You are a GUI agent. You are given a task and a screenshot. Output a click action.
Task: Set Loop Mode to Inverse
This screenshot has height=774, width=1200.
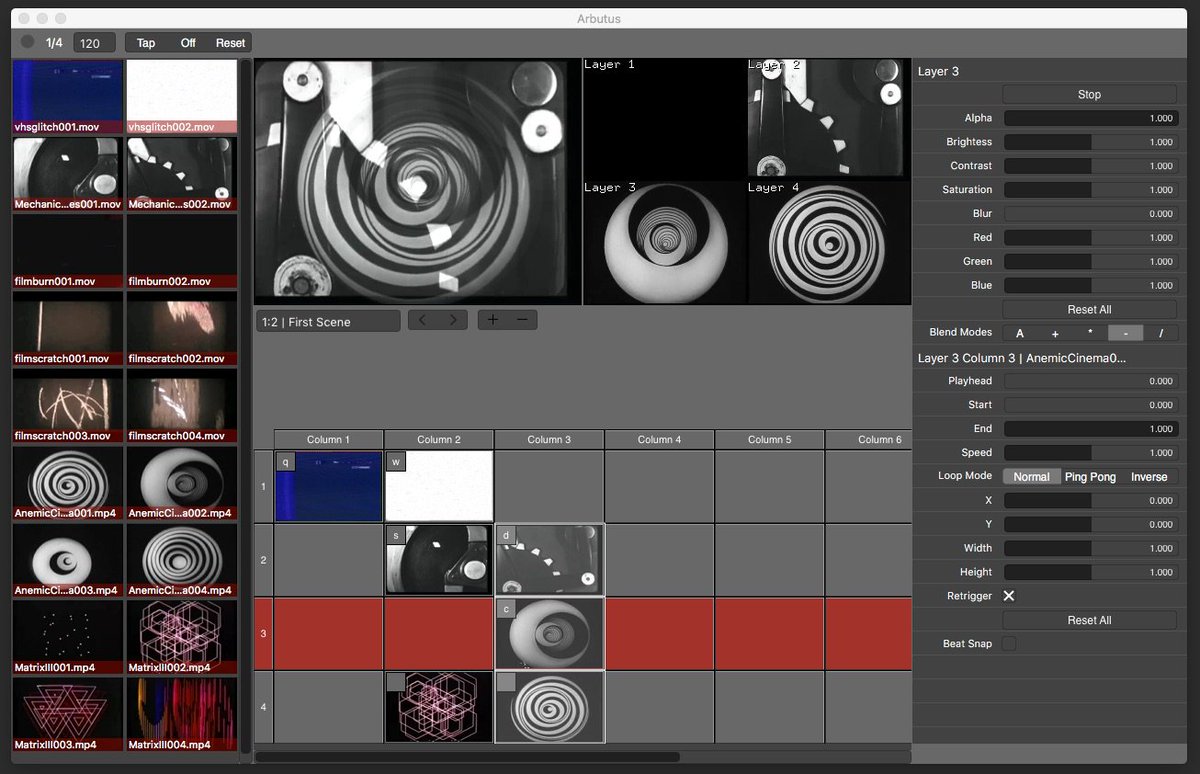(x=1149, y=477)
